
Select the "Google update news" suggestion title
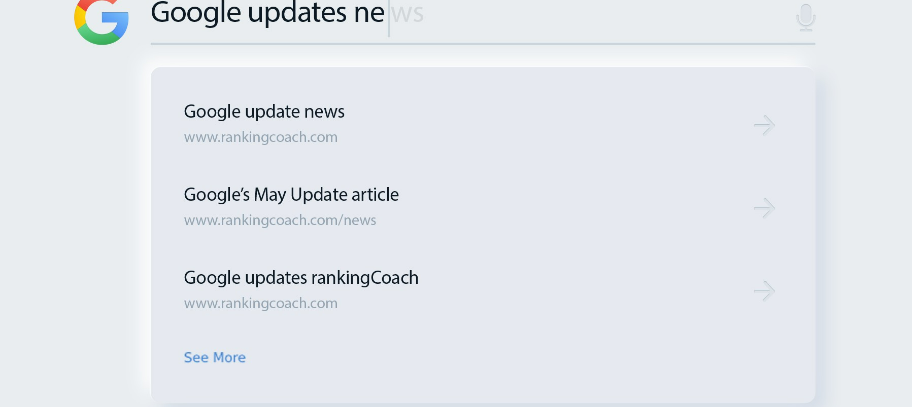pos(264,111)
